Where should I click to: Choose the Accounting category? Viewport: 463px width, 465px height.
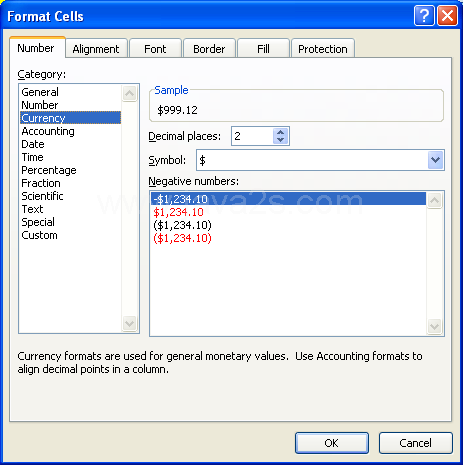pyautogui.click(x=70, y=131)
